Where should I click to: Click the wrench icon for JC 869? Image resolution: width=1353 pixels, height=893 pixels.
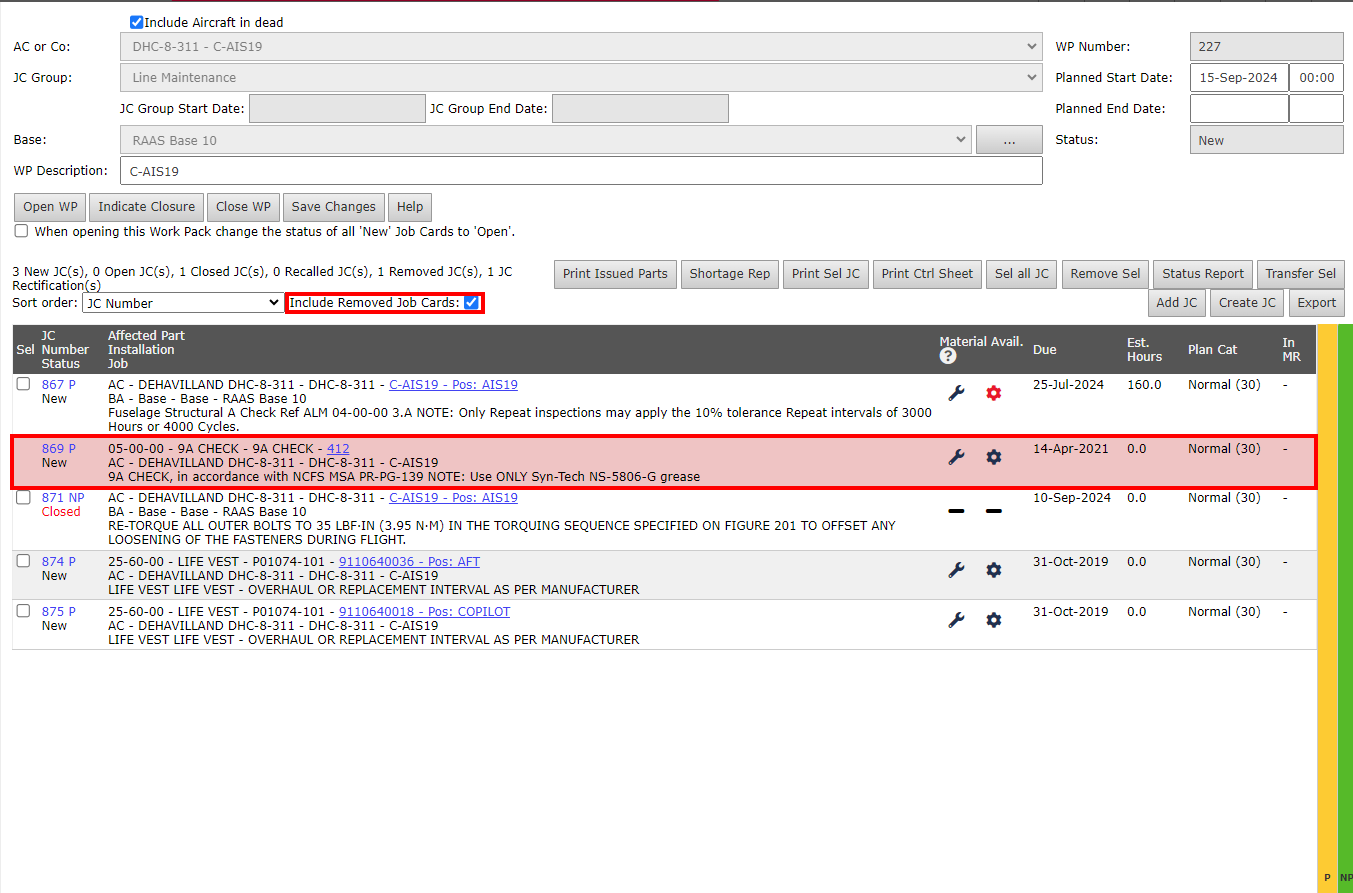tap(956, 457)
